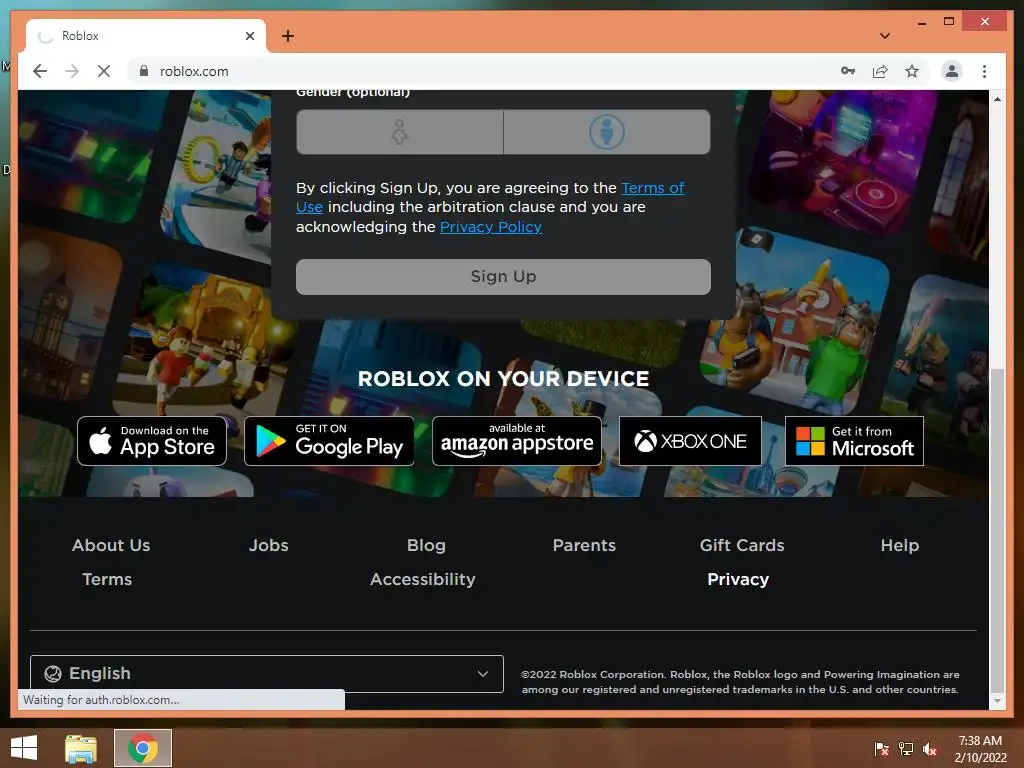Open a new tab with plus button
1024x768 pixels.
point(288,36)
